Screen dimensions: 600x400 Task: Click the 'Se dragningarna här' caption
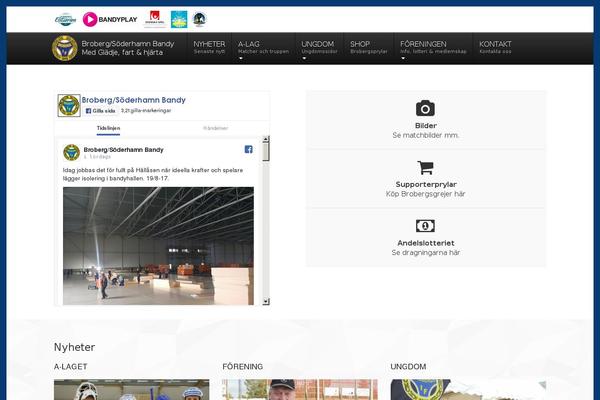(426, 253)
